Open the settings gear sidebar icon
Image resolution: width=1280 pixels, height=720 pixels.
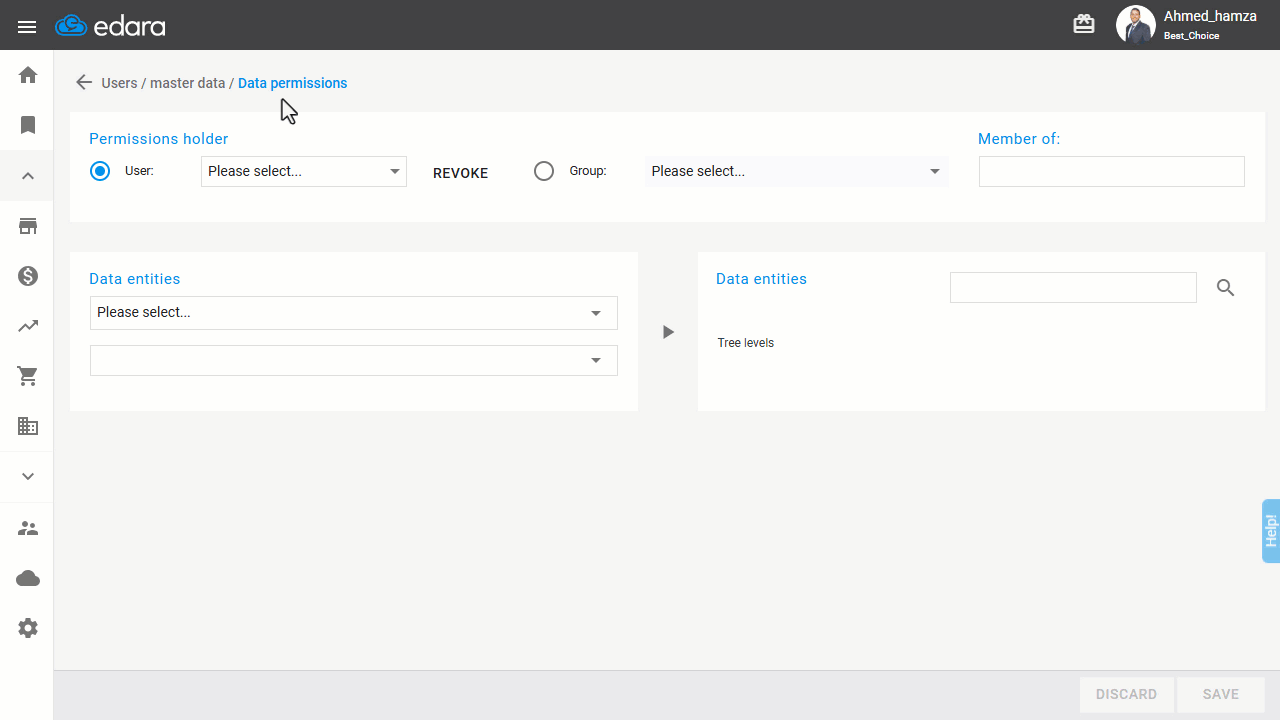click(x=28, y=628)
